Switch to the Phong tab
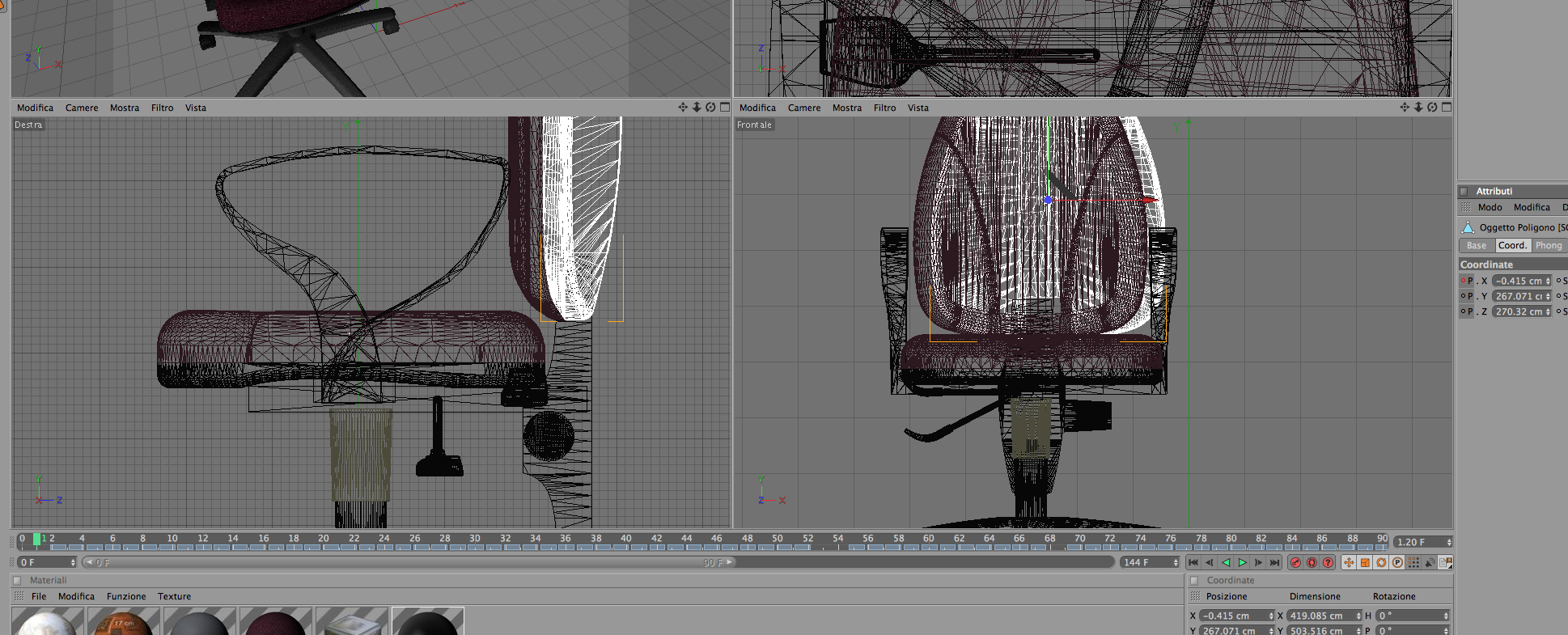This screenshot has height=635, width=1568. coord(1549,246)
